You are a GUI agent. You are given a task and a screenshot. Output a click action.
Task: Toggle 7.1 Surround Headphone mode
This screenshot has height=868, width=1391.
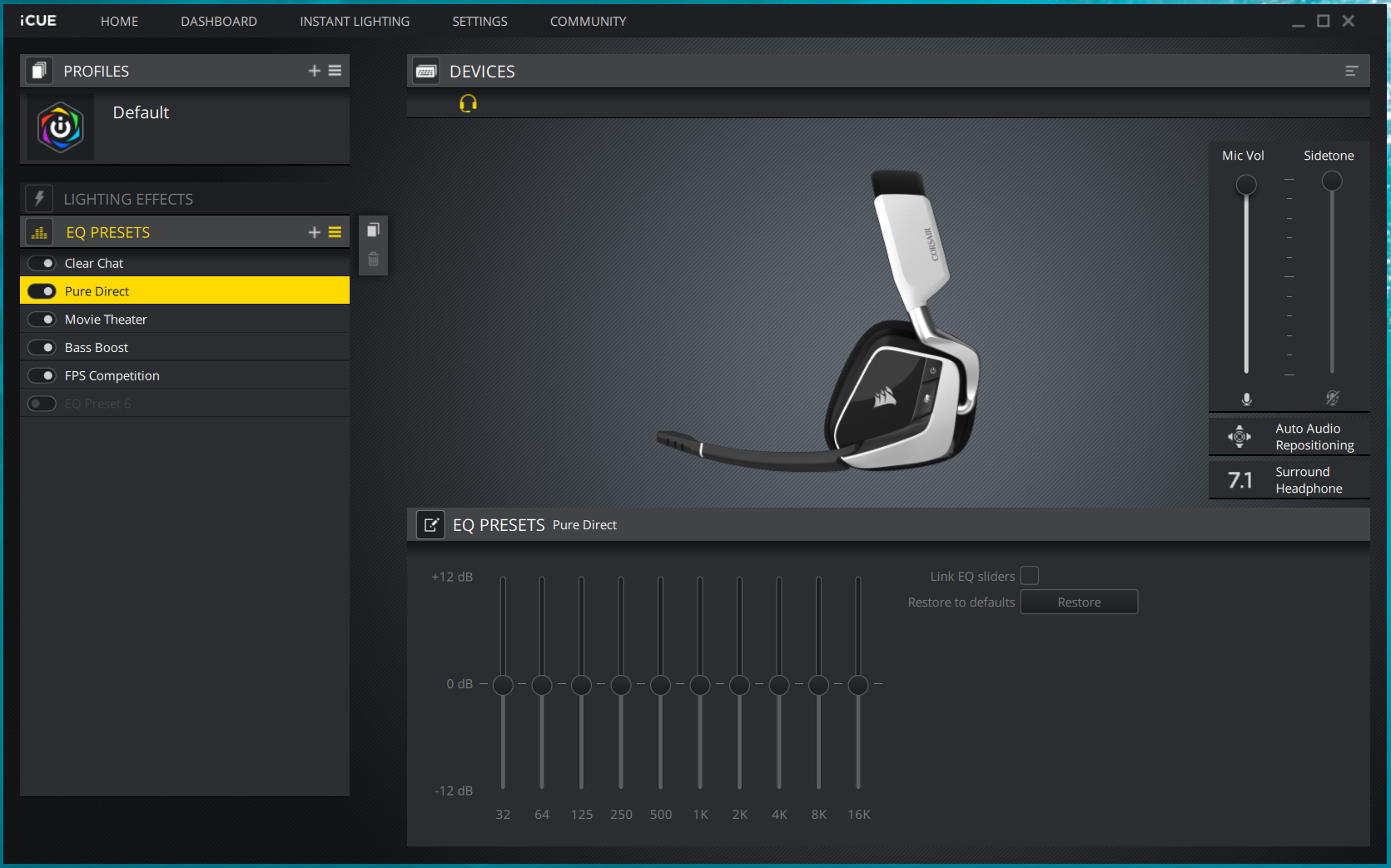pyautogui.click(x=1289, y=479)
